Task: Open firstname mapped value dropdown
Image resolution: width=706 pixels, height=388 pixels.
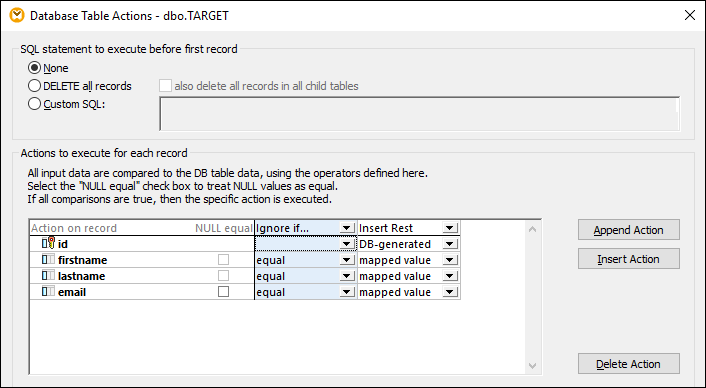Action: (449, 260)
